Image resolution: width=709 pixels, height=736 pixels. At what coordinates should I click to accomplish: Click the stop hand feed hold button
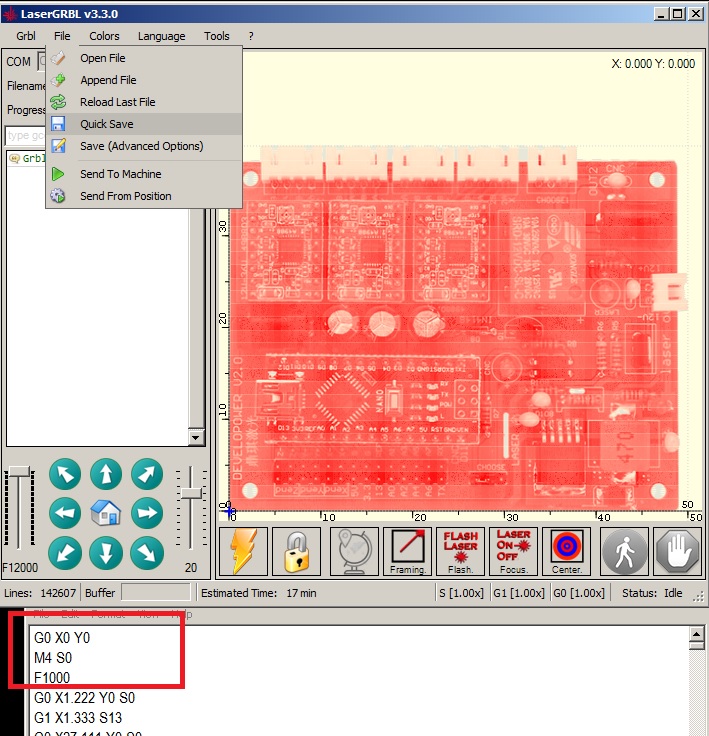click(678, 552)
